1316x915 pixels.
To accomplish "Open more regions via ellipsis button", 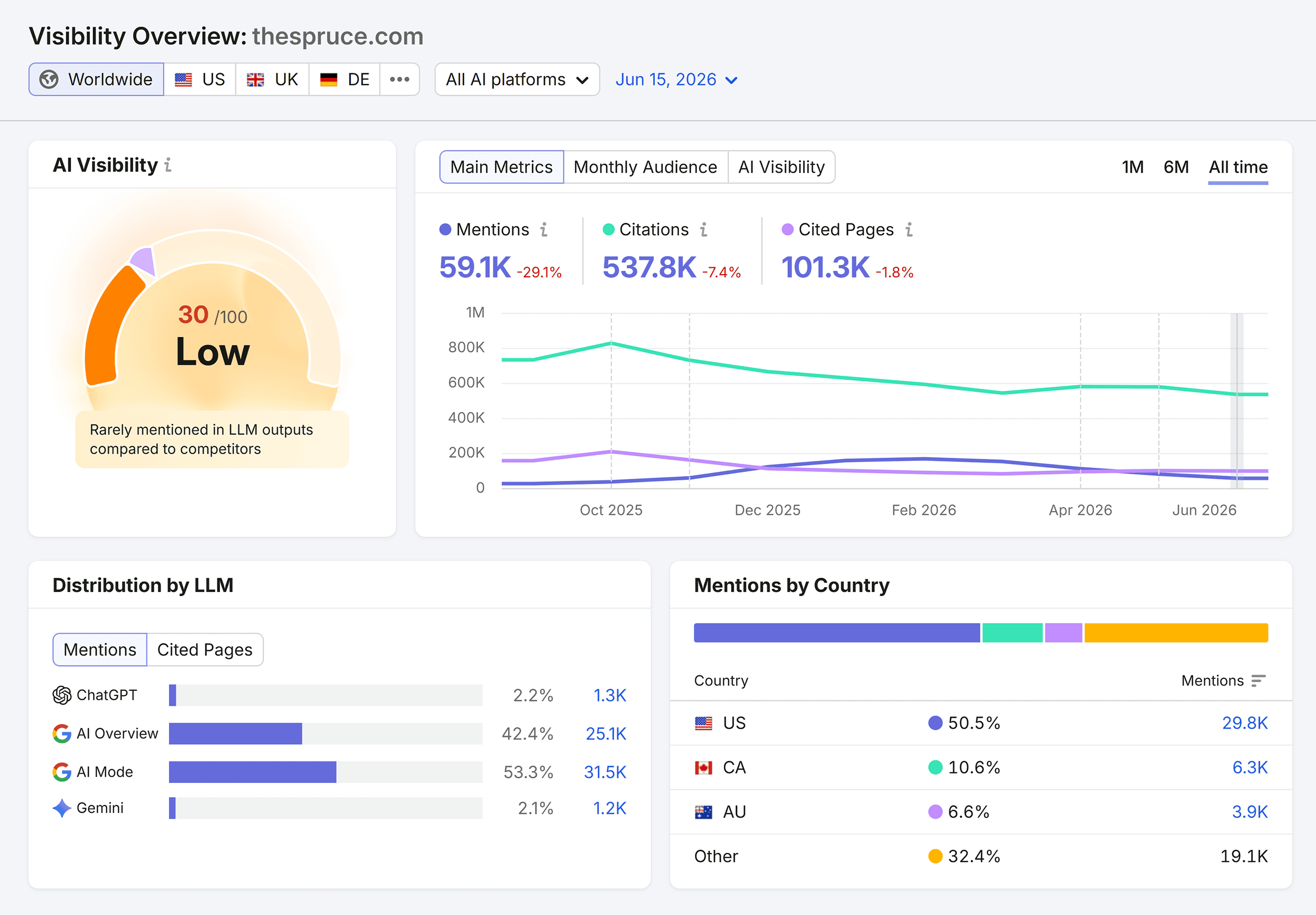I will (x=400, y=79).
